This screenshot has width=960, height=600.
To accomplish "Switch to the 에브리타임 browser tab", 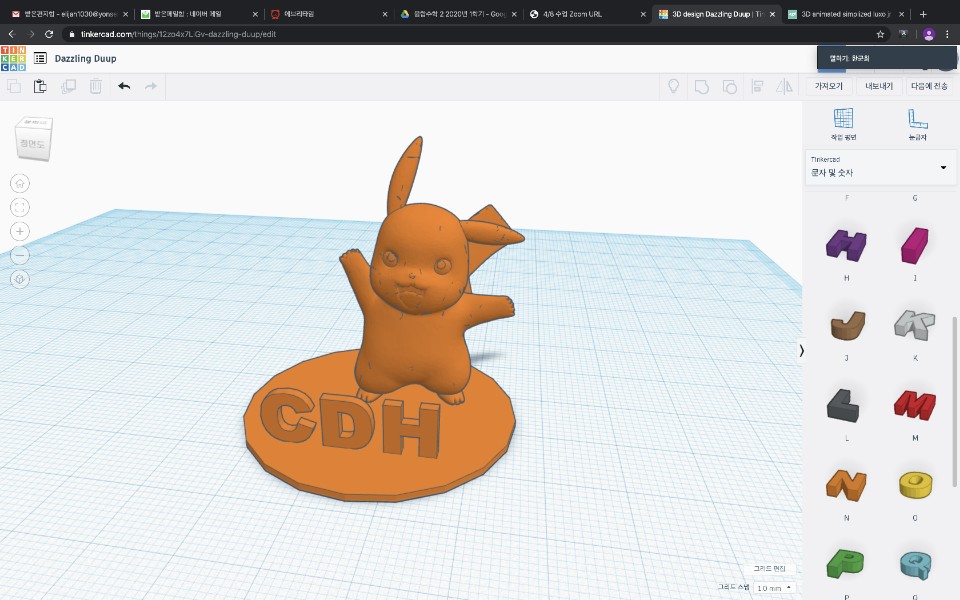I will pos(328,14).
